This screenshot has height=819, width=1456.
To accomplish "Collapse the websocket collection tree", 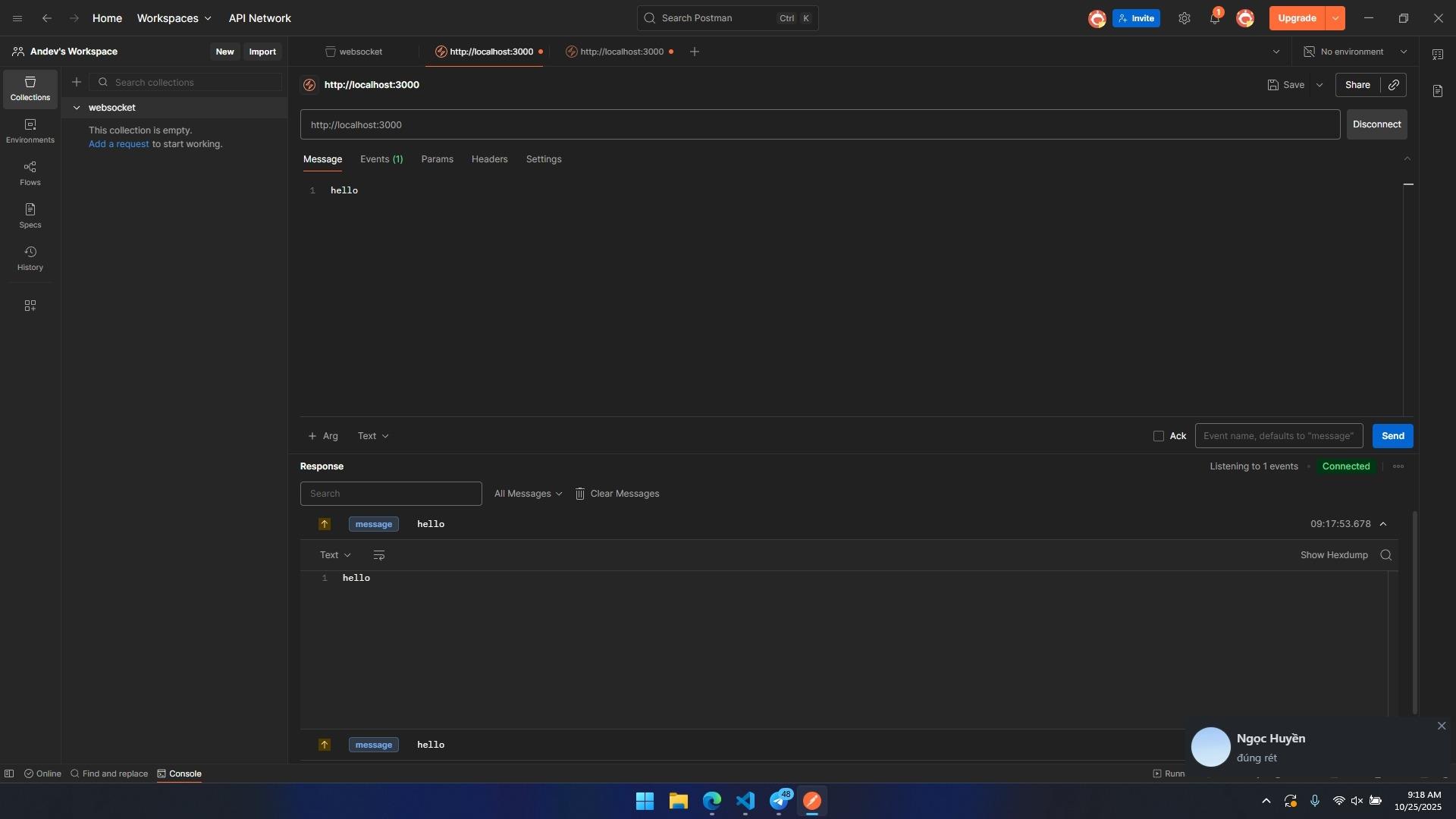I will [x=77, y=108].
